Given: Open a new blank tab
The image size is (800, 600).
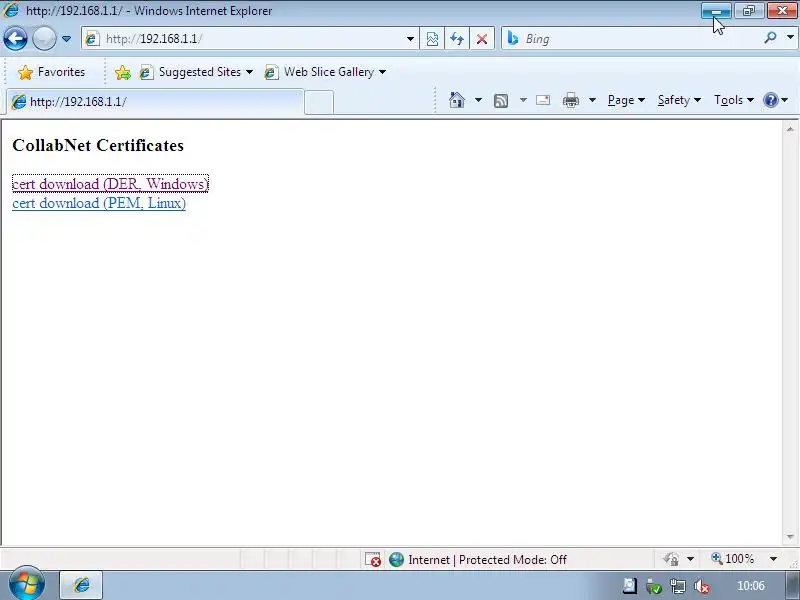Looking at the screenshot, I should click(319, 102).
